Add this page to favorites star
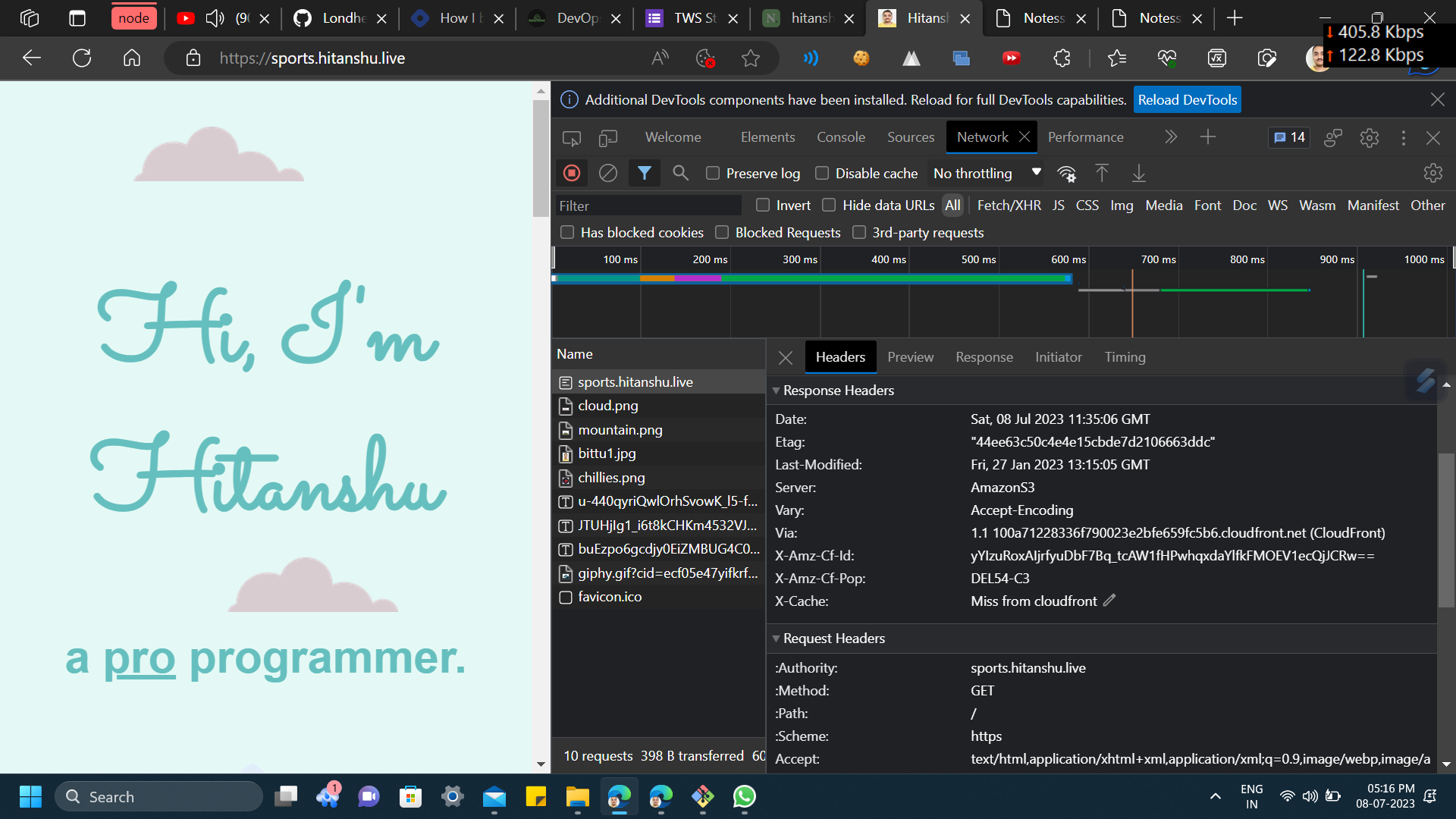 coord(751,58)
